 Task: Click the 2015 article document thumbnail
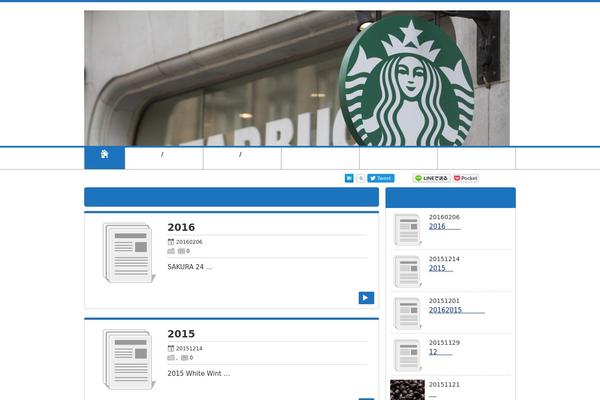coord(129,359)
